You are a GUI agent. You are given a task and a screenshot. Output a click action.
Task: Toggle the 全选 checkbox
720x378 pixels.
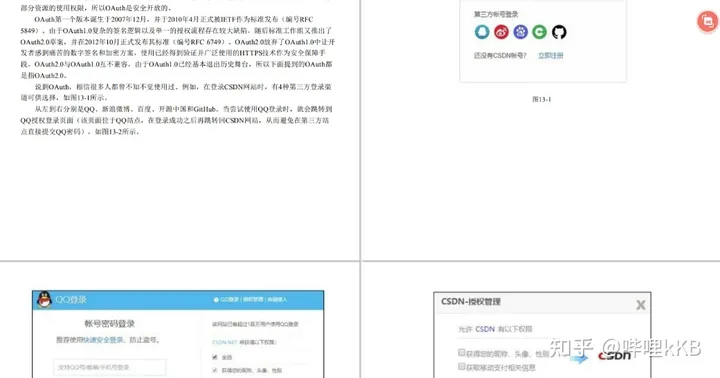tap(214, 357)
